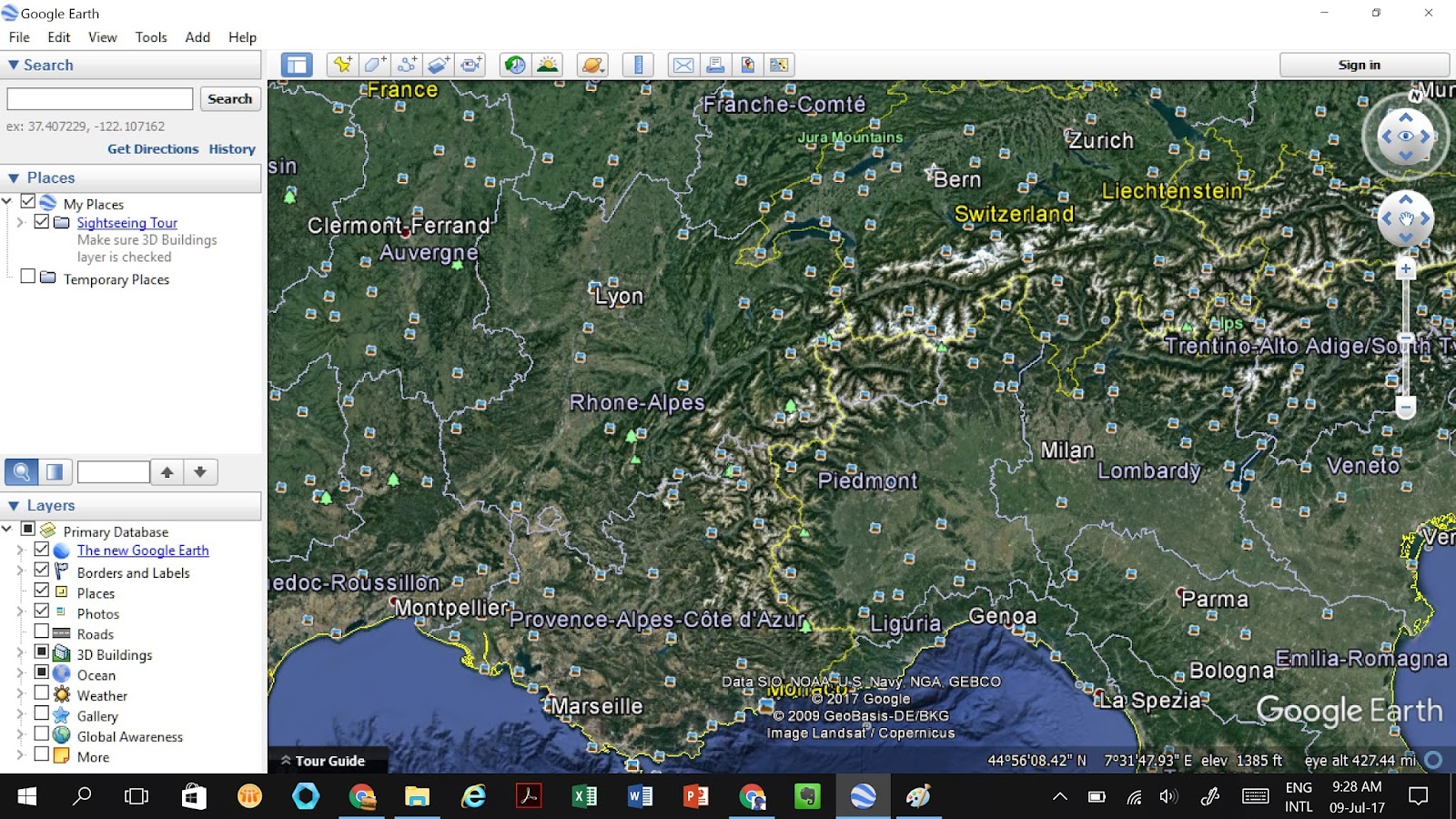Add an image overlay from toolbar
This screenshot has width=1456, height=819.
click(439, 65)
